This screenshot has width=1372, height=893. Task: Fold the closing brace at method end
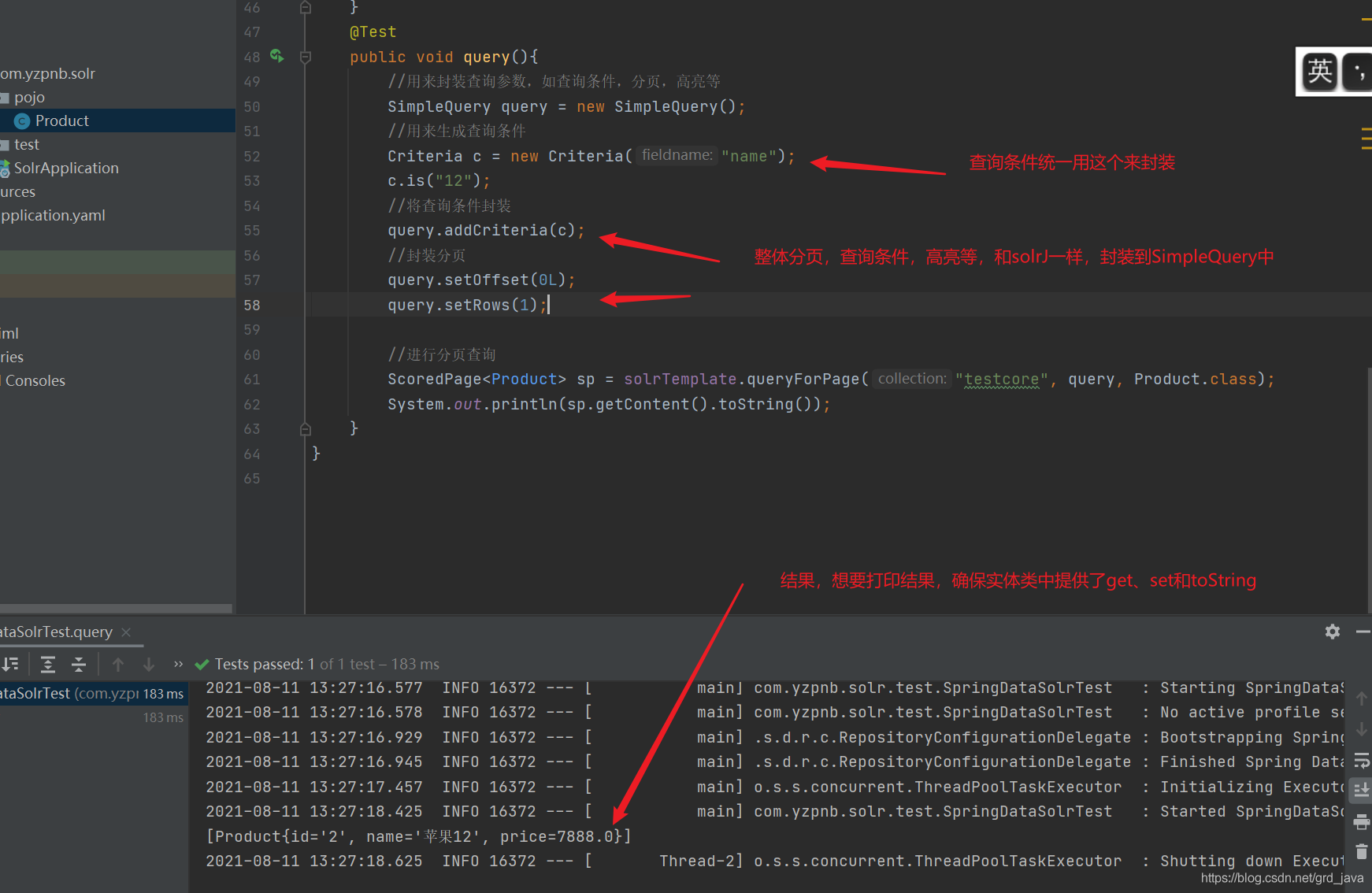(x=306, y=429)
